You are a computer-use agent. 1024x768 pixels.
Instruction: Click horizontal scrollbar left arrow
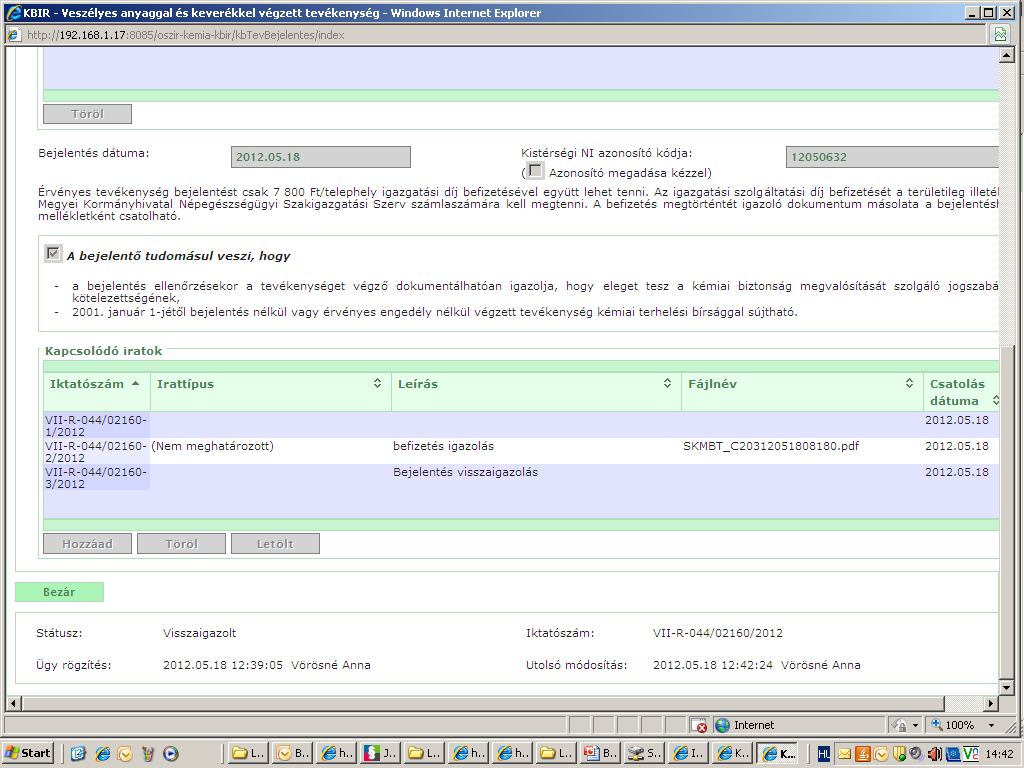tap(12, 703)
